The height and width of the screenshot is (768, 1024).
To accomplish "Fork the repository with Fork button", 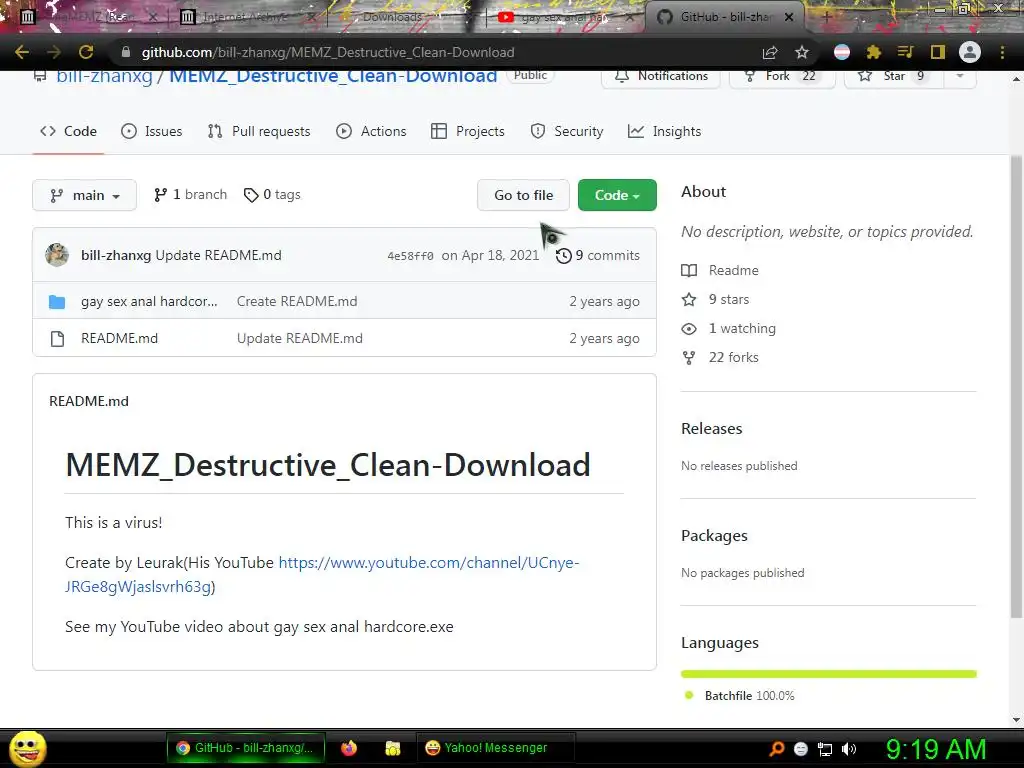I will tap(782, 76).
